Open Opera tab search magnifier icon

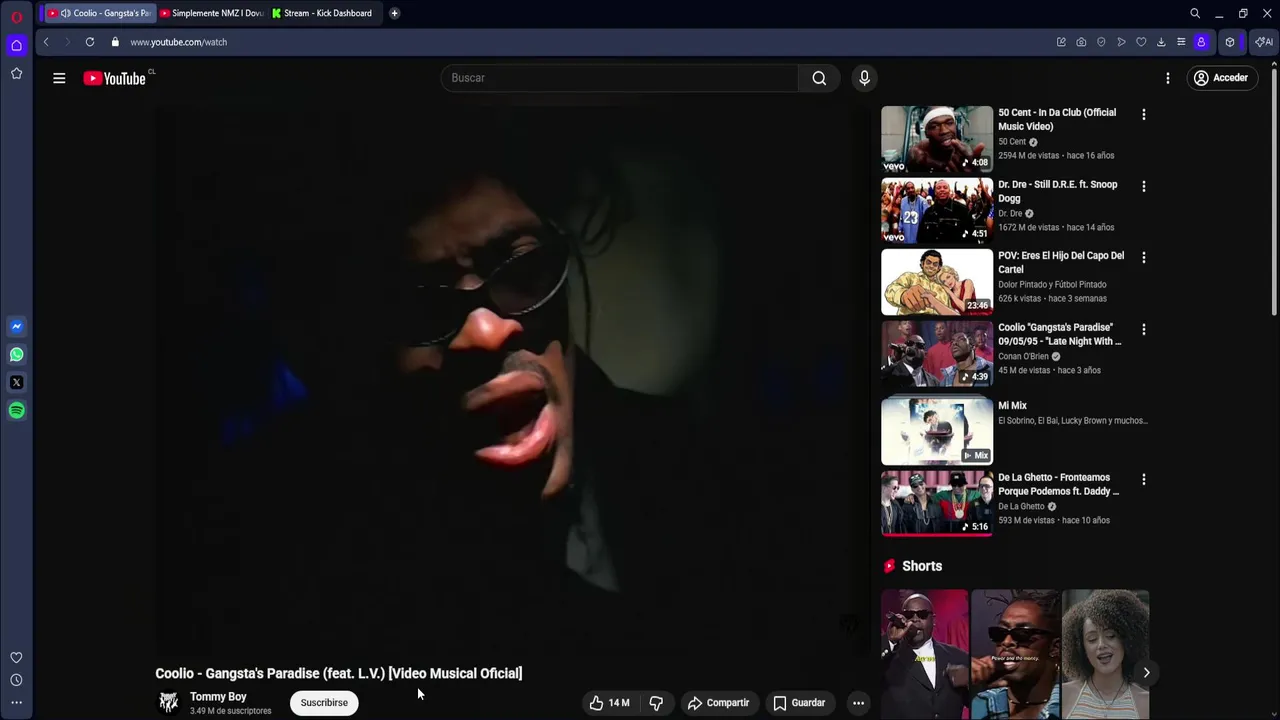[x=1195, y=13]
